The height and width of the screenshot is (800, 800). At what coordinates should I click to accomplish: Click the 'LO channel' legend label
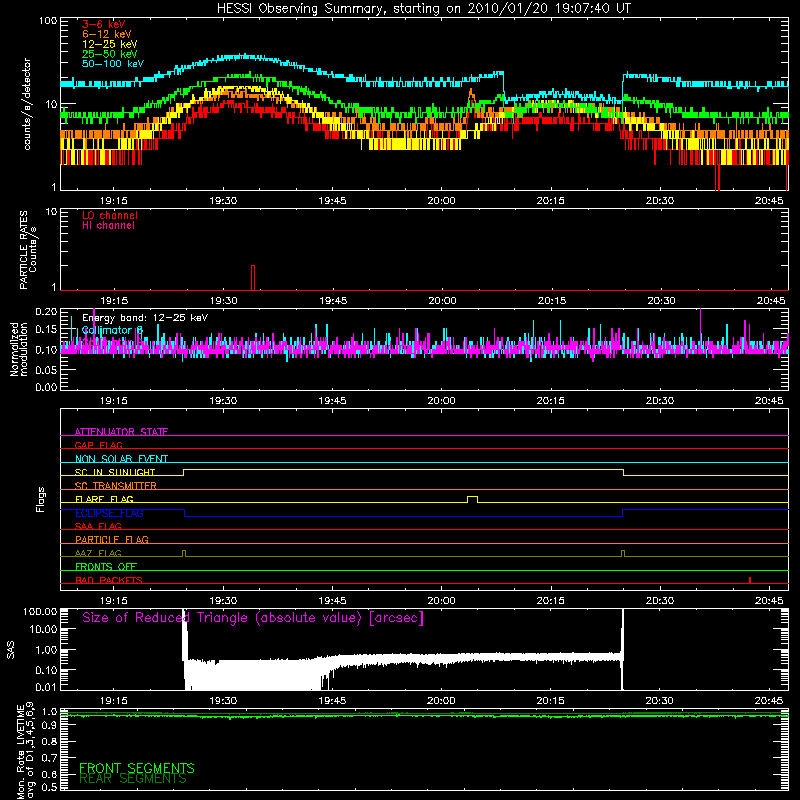pos(110,215)
